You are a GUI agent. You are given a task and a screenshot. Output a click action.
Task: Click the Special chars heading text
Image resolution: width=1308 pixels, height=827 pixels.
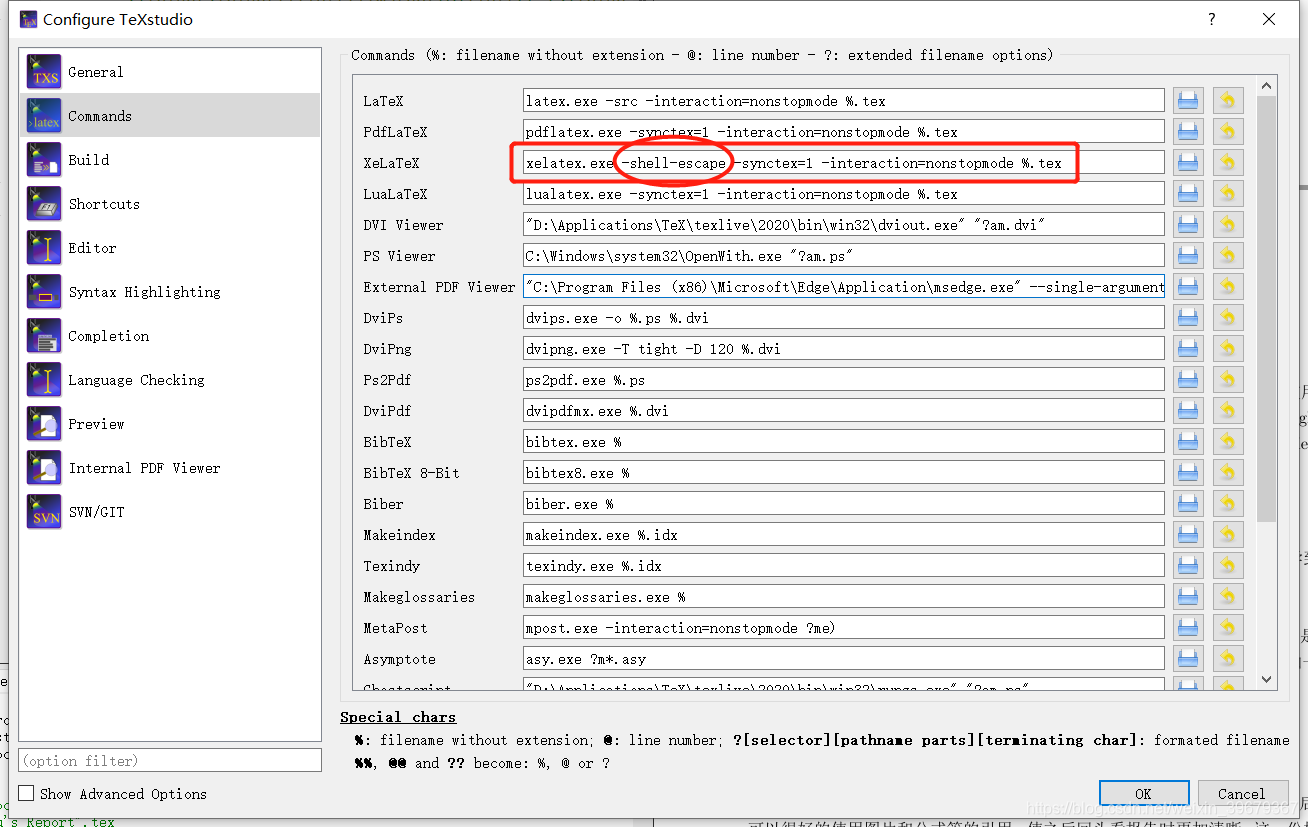click(x=398, y=717)
